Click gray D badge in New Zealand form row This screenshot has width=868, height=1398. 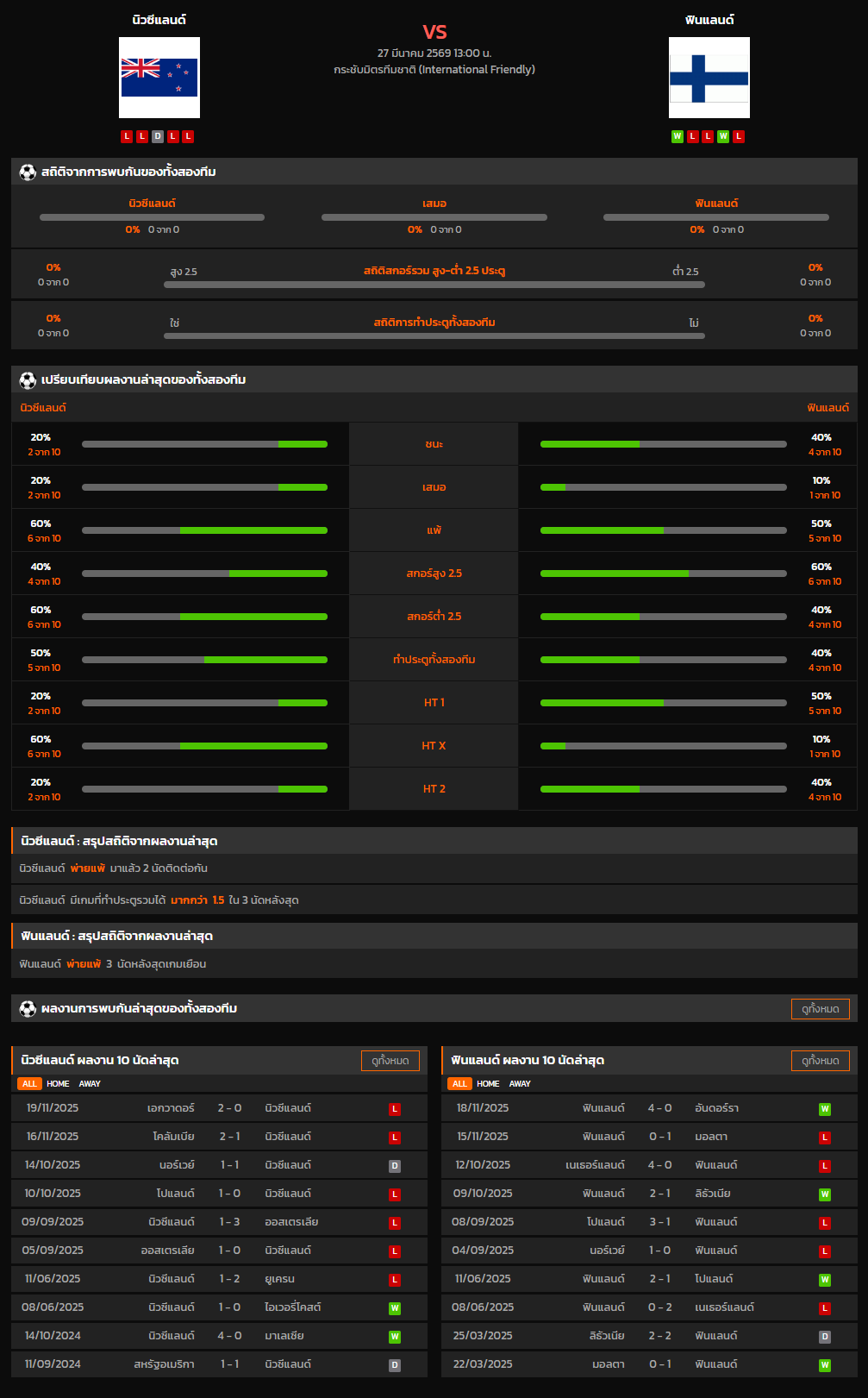[x=157, y=136]
